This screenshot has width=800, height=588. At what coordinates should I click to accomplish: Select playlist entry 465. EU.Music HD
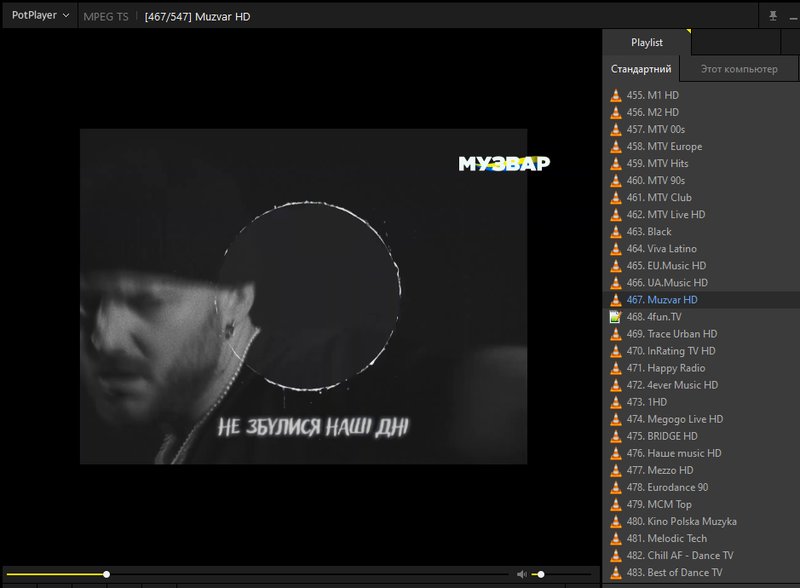pyautogui.click(x=701, y=265)
